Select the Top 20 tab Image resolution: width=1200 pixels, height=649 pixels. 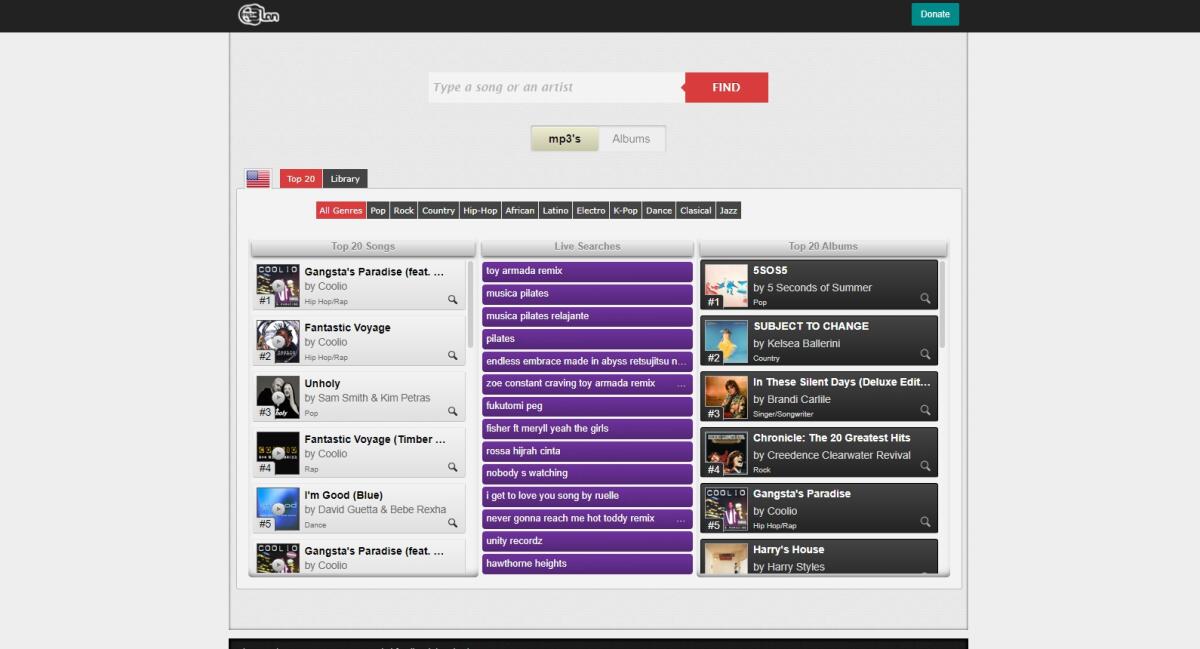(x=300, y=178)
